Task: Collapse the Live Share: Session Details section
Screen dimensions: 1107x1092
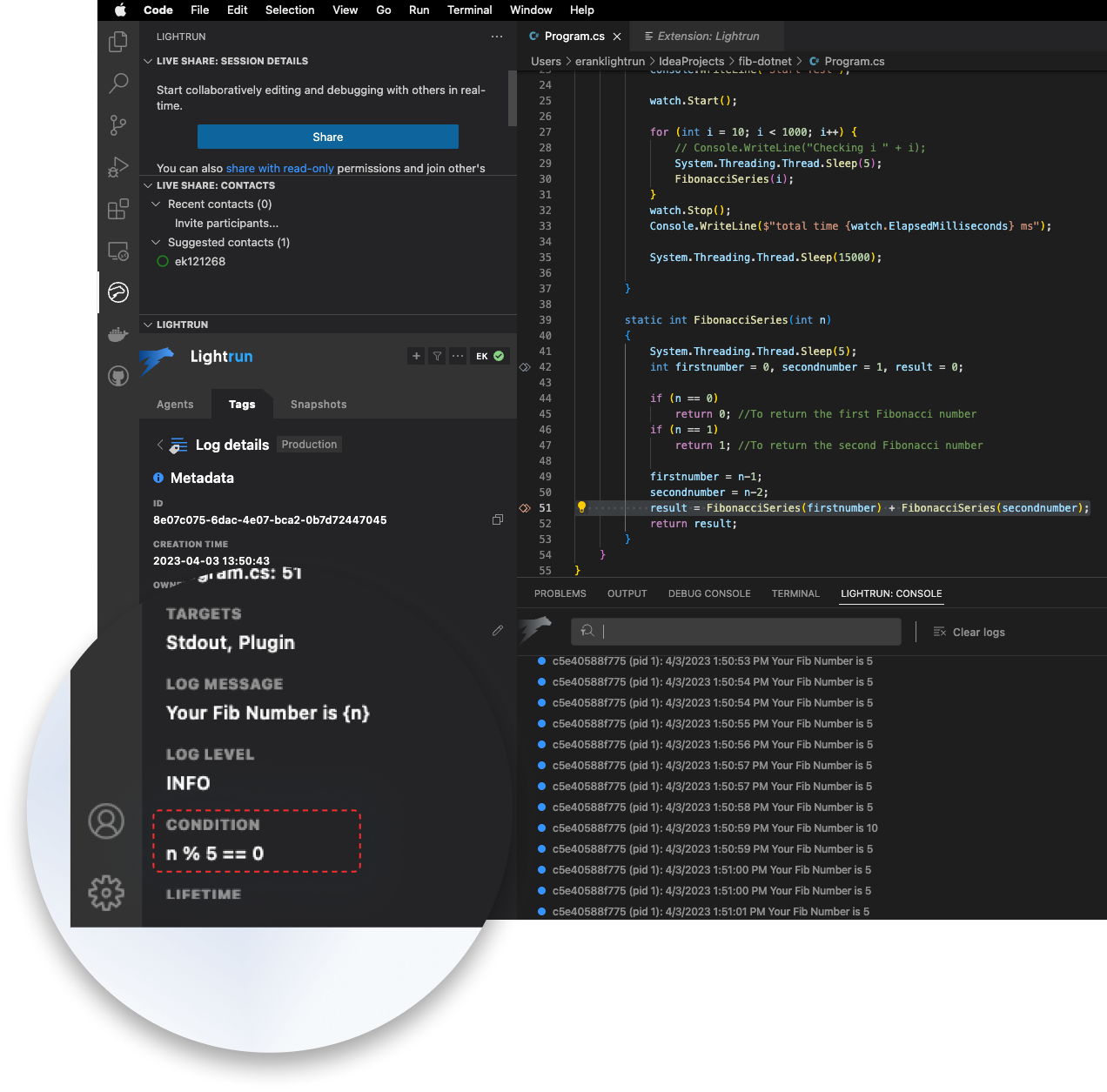Action: click(x=148, y=61)
